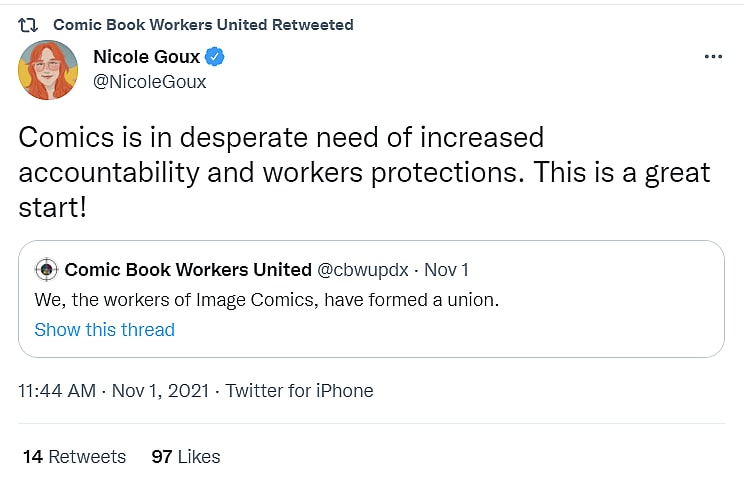The height and width of the screenshot is (488, 744).
Task: Click the @cbwupdx handle in quote
Action: click(363, 269)
